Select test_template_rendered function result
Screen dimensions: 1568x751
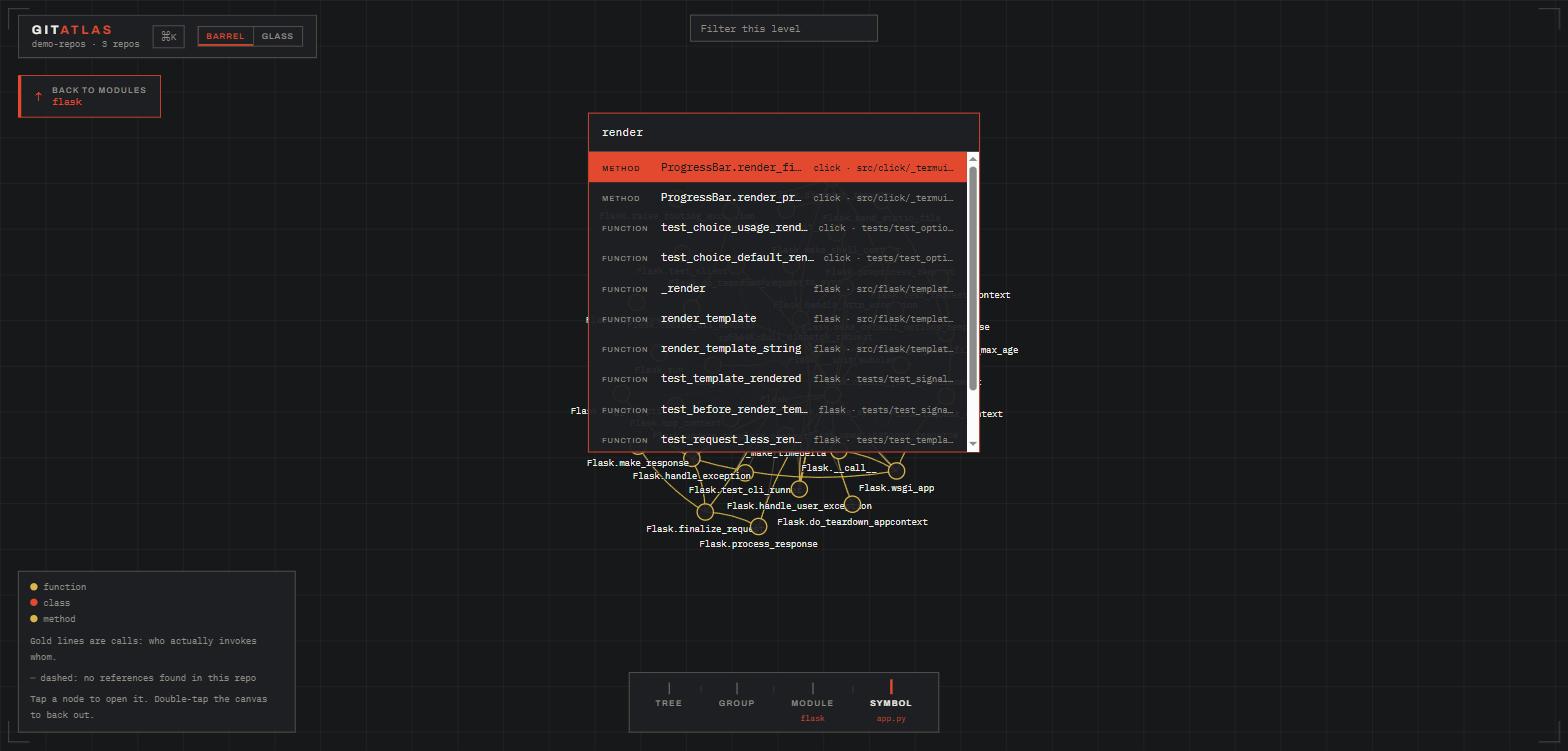(x=778, y=379)
